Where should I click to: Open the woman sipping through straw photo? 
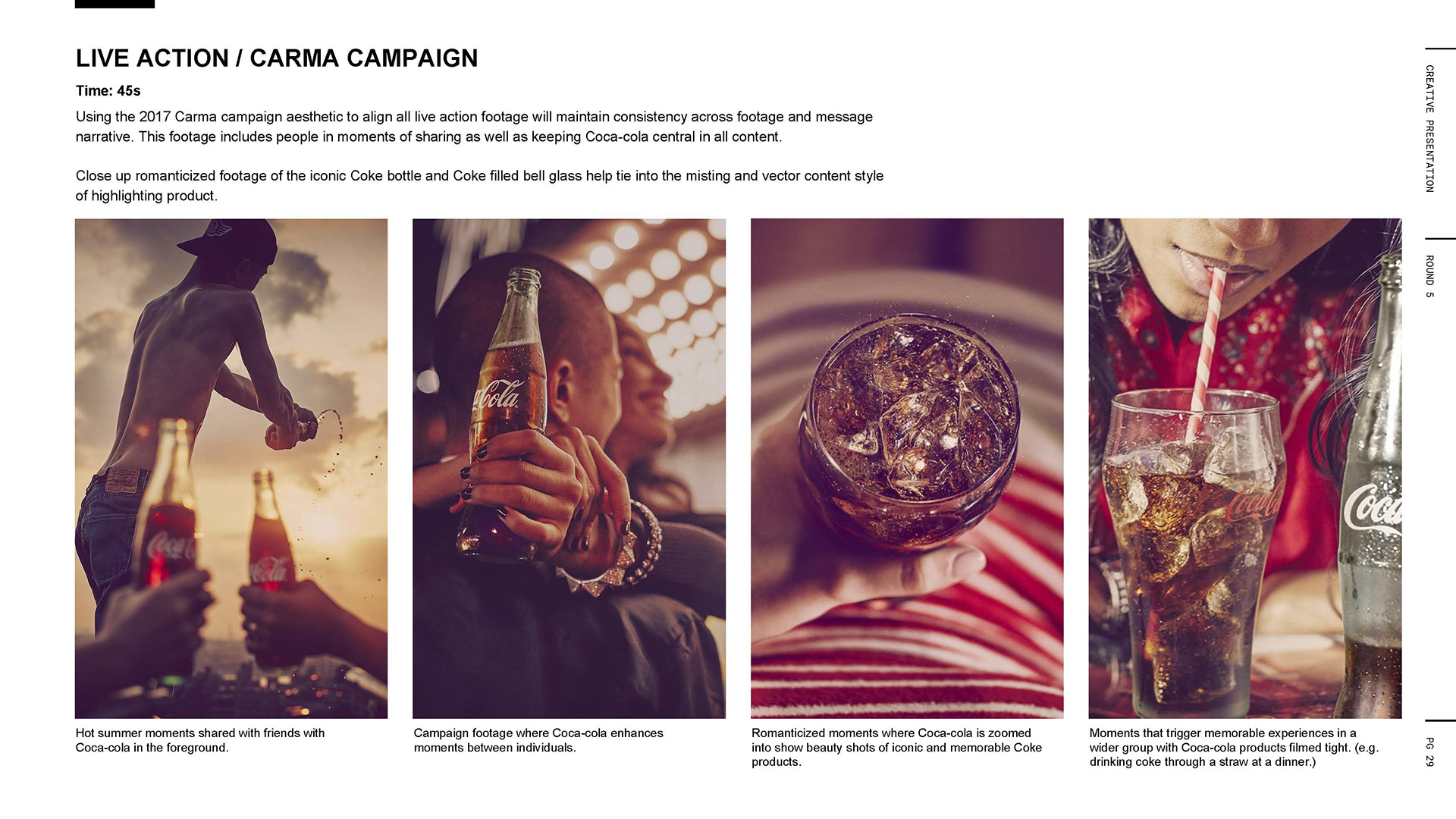[1245, 469]
